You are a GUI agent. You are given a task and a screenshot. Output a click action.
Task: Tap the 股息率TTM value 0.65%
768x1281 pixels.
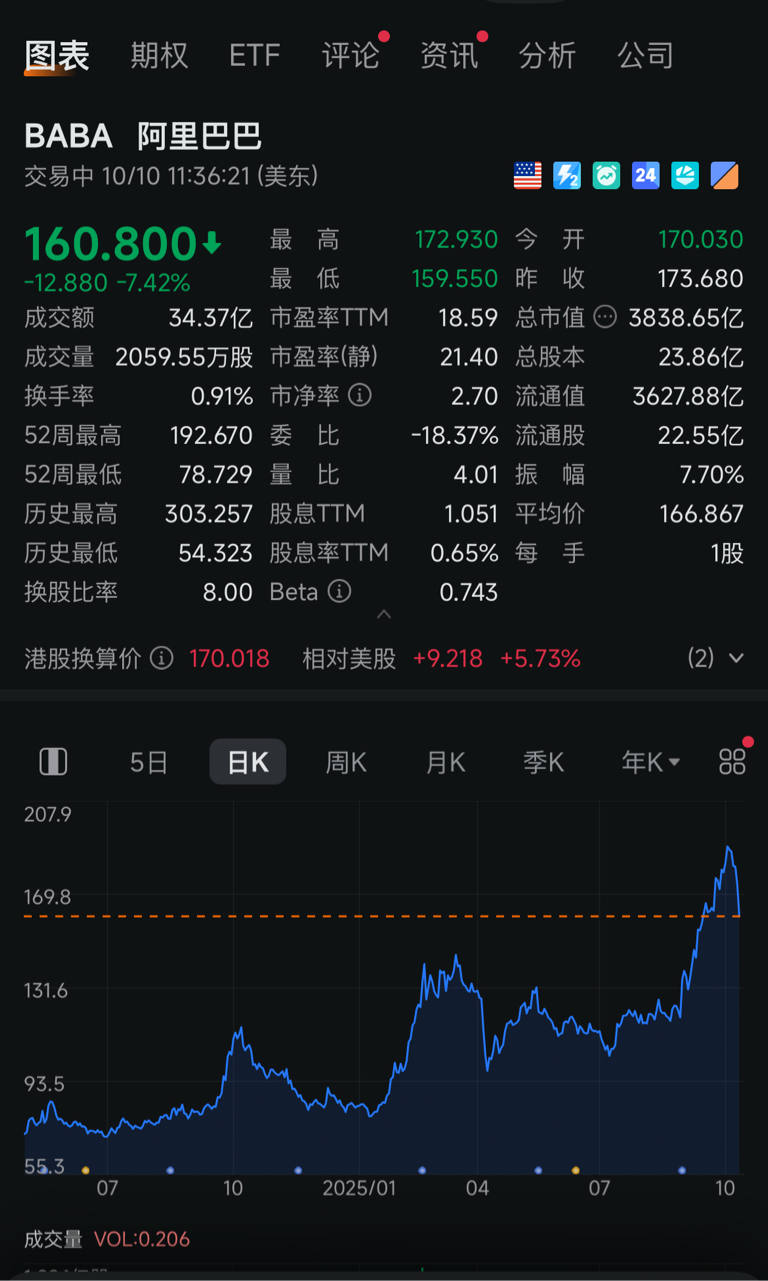click(x=464, y=553)
